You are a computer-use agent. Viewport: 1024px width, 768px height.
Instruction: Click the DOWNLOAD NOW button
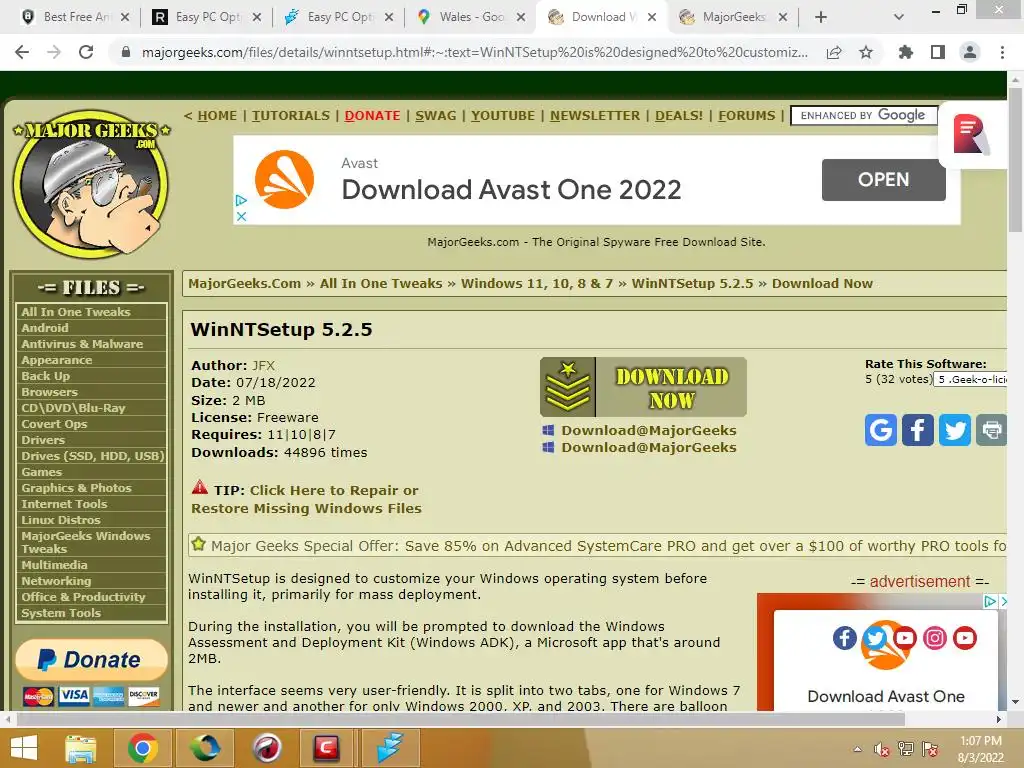(x=643, y=387)
